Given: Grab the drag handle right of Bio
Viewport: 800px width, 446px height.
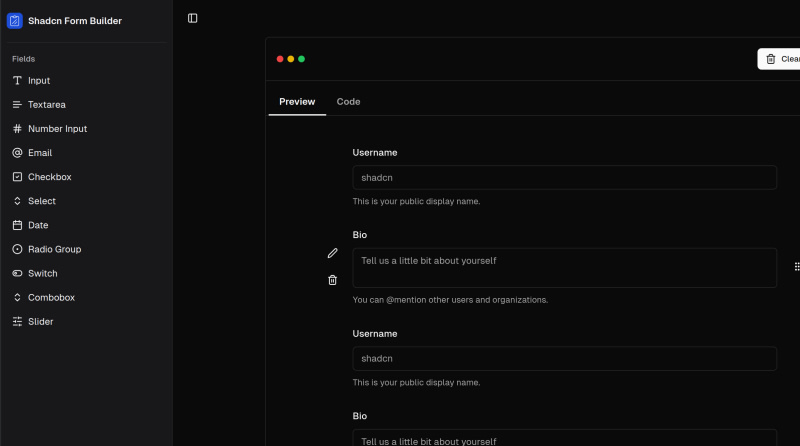Looking at the screenshot, I should [796, 267].
